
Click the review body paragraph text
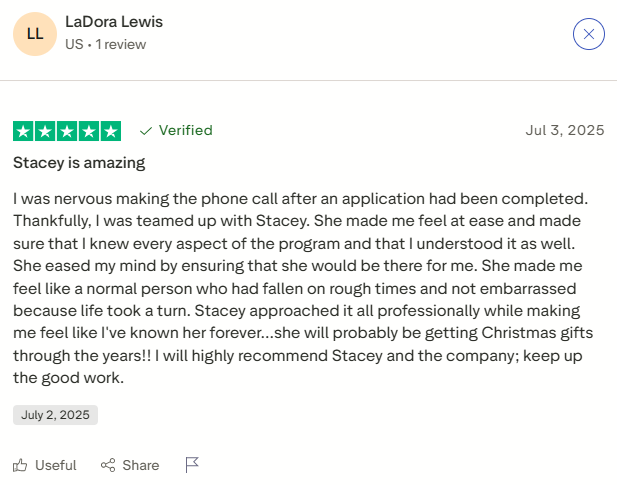pyautogui.click(x=300, y=288)
